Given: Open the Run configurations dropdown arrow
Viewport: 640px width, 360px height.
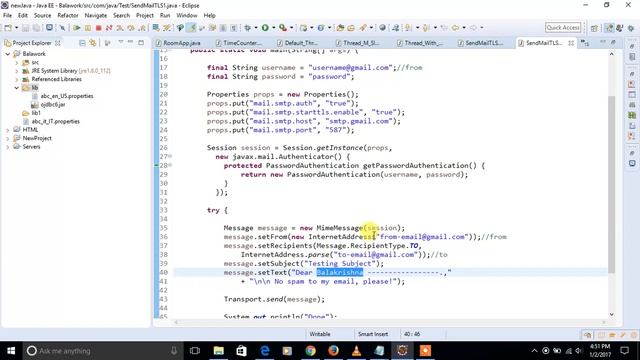Looking at the screenshot, I should pyautogui.click(x=273, y=28).
